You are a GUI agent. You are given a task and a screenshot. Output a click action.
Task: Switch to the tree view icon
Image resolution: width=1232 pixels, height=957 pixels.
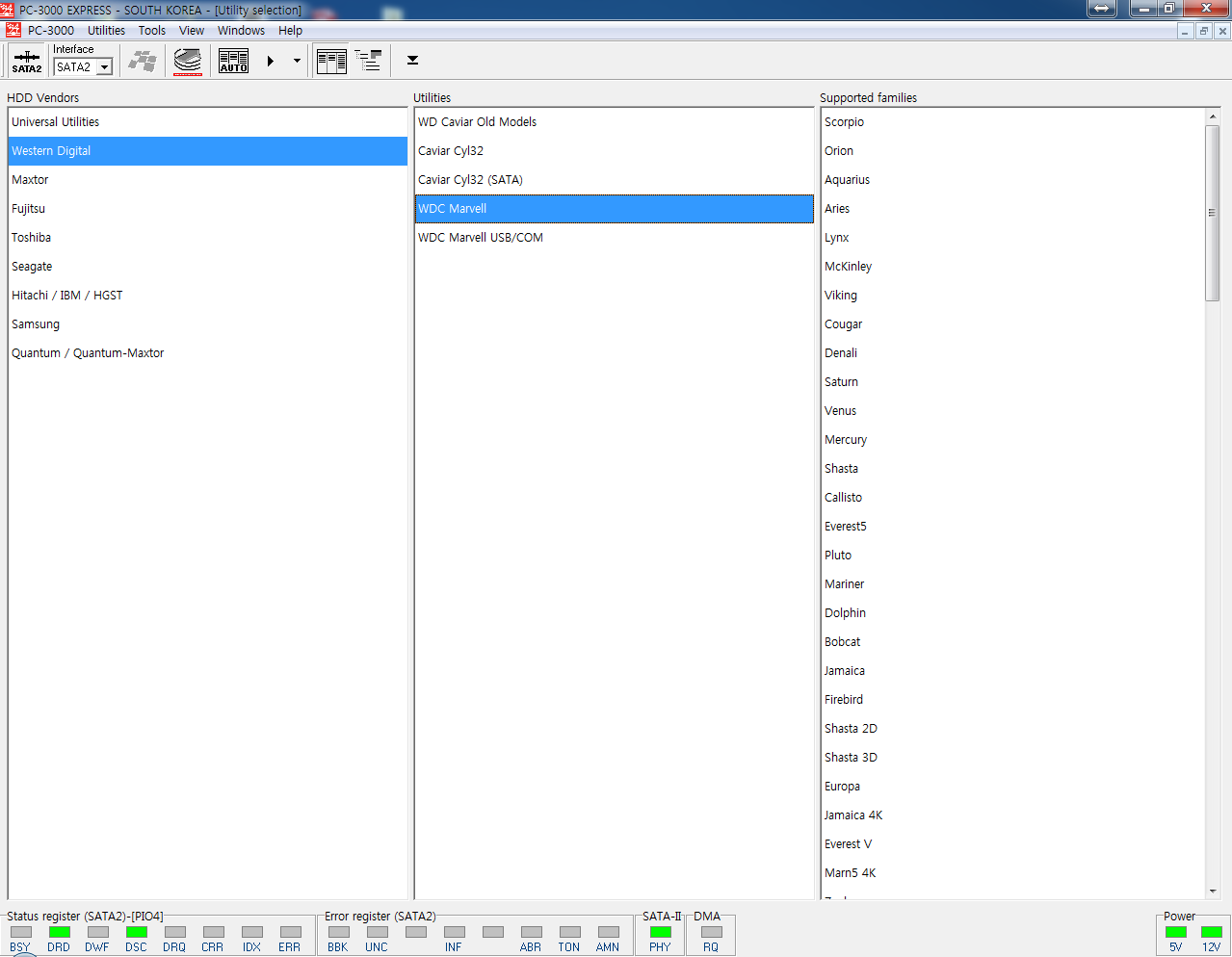pyautogui.click(x=368, y=61)
